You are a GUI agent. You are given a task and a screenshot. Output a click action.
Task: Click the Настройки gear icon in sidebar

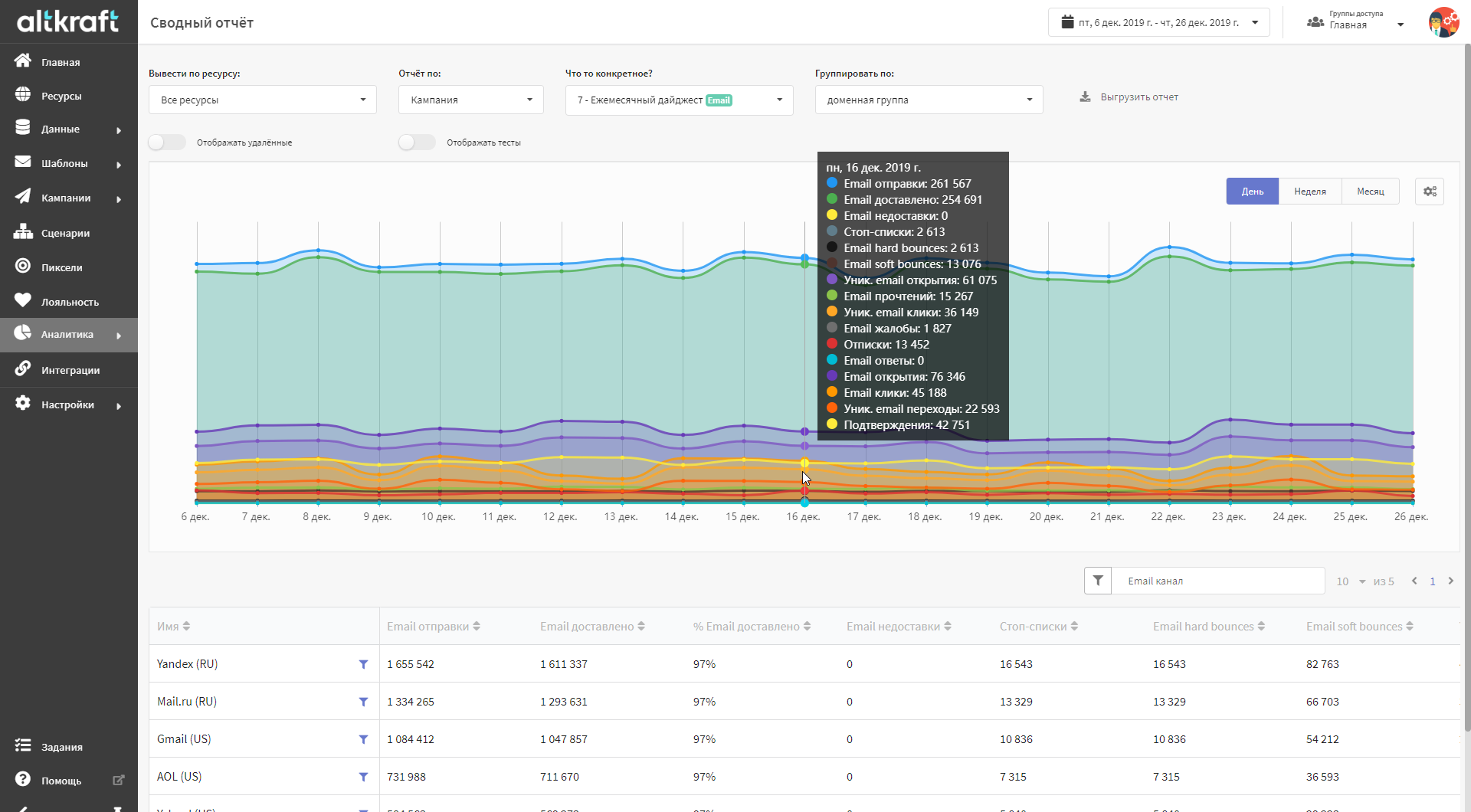(23, 403)
